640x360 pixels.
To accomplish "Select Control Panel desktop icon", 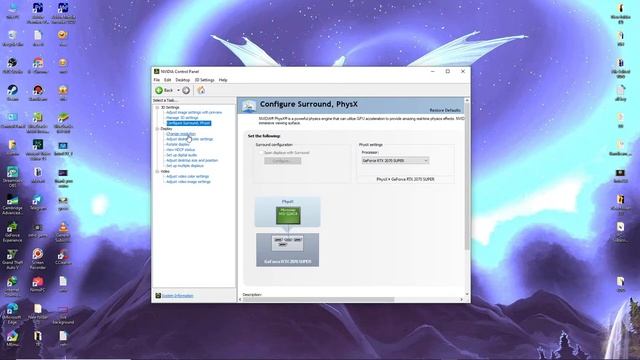I will coord(12,120).
